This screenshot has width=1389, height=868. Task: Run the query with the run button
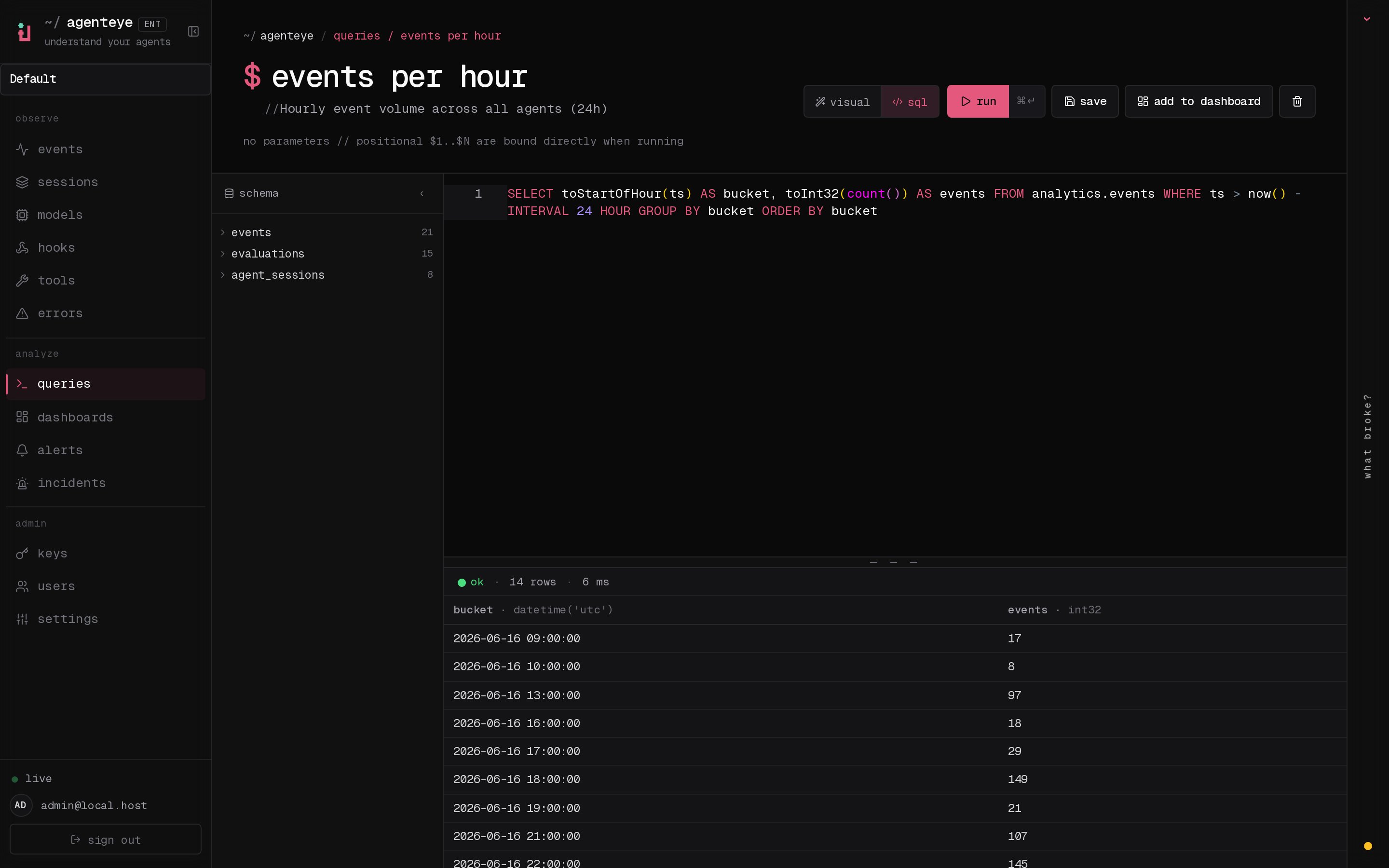click(978, 102)
